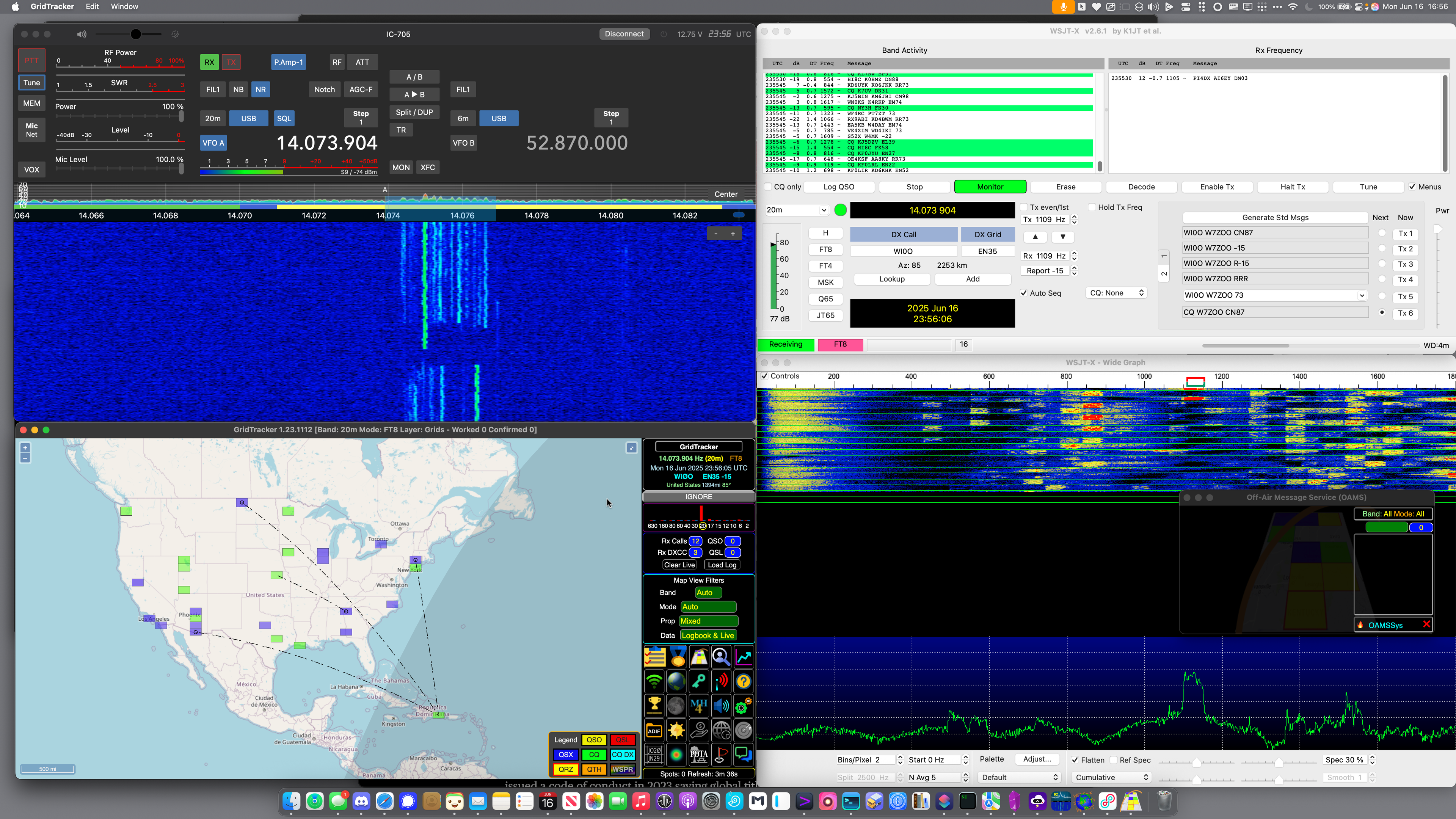Expand WI0O W7ZOO 73 message dropdown
Viewport: 1456px width, 819px height.
(1362, 295)
